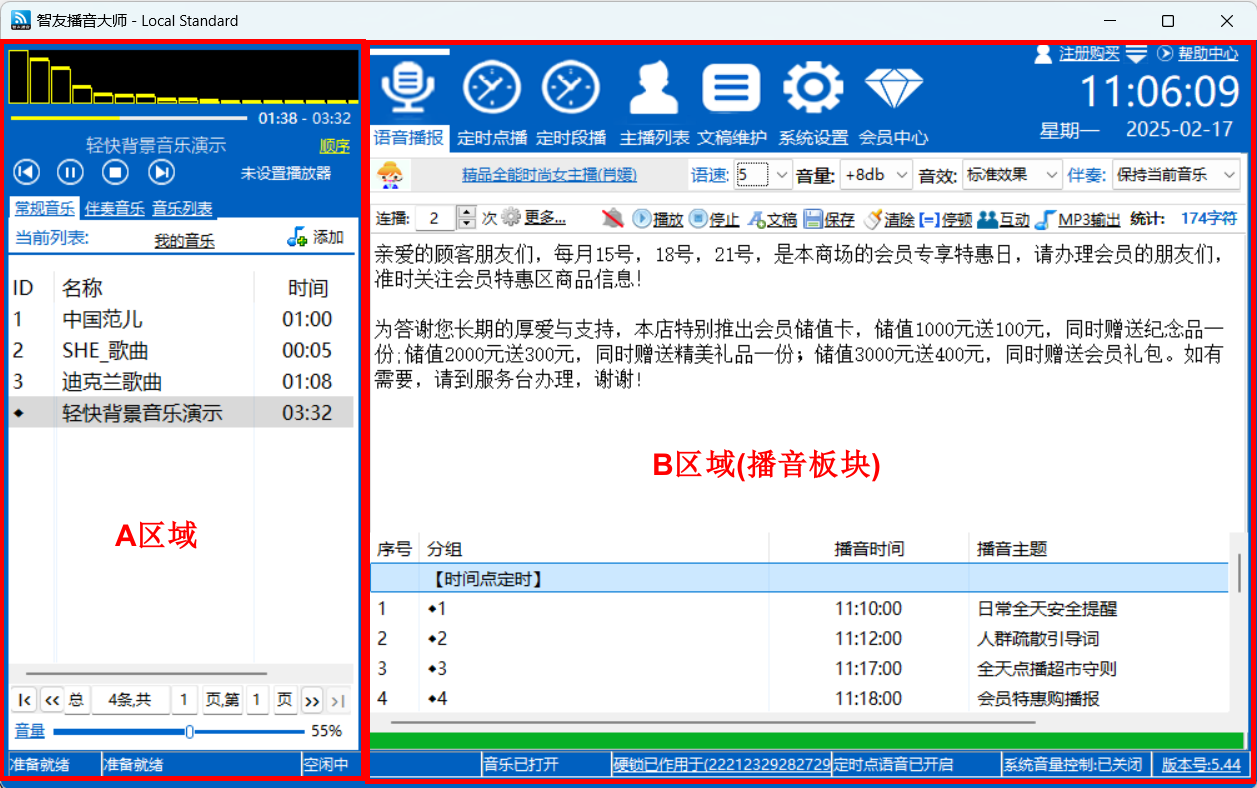
Task: Toggle the 顺序 play order mode
Action: [334, 146]
